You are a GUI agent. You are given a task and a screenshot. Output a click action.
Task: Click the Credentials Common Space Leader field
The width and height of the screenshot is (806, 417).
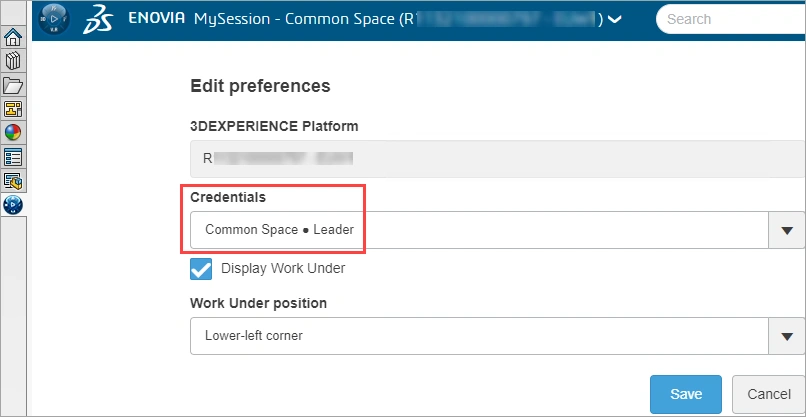tap(478, 230)
